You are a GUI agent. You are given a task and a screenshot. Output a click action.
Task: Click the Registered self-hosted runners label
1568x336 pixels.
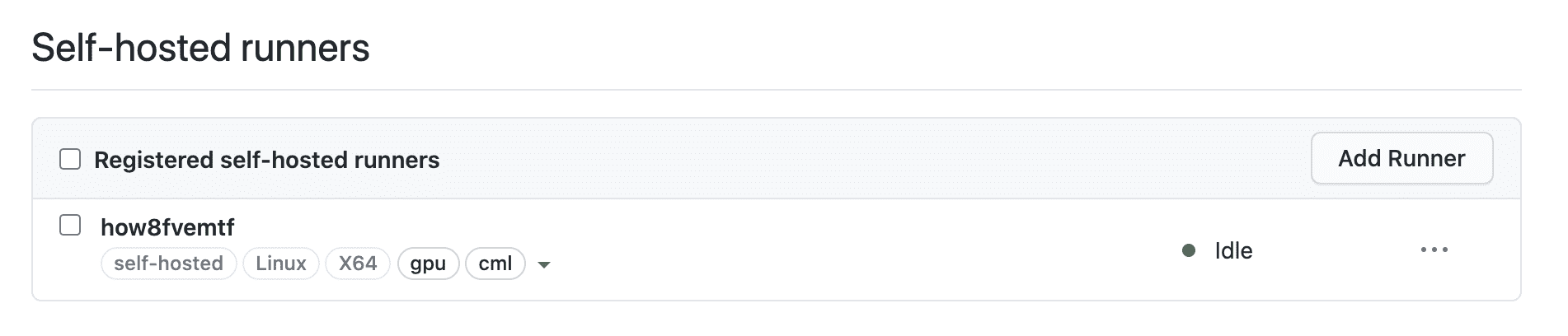[x=266, y=160]
